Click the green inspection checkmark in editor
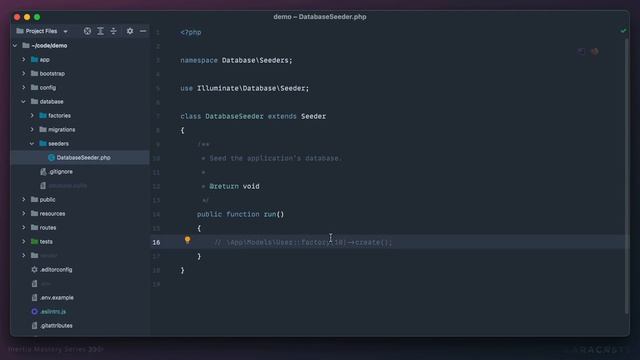This screenshot has height=360, width=640. coord(623,31)
